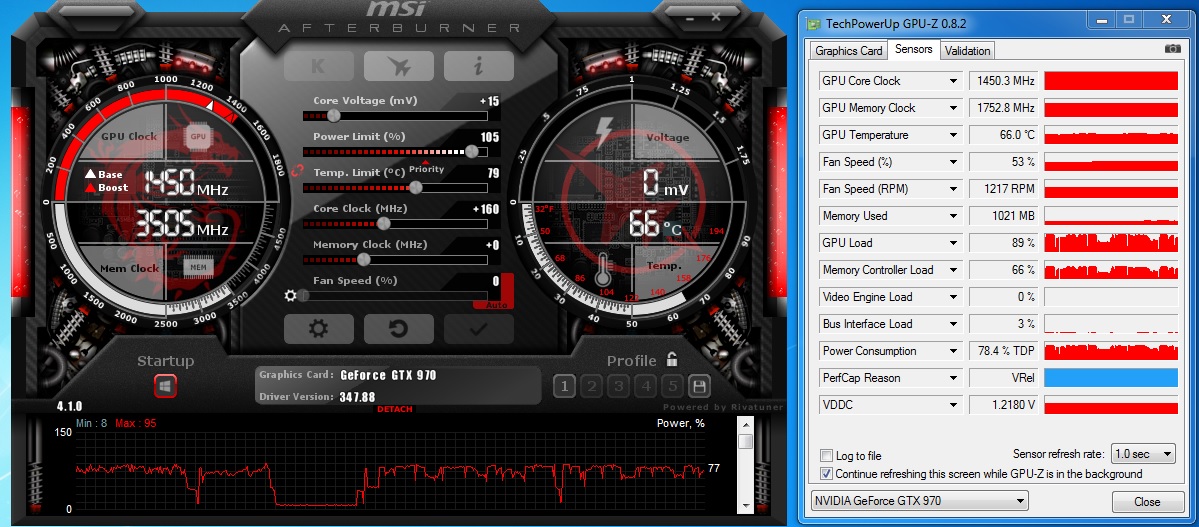This screenshot has width=1199, height=527.
Task: Adjust the Memory Clock slider
Action: click(x=364, y=259)
